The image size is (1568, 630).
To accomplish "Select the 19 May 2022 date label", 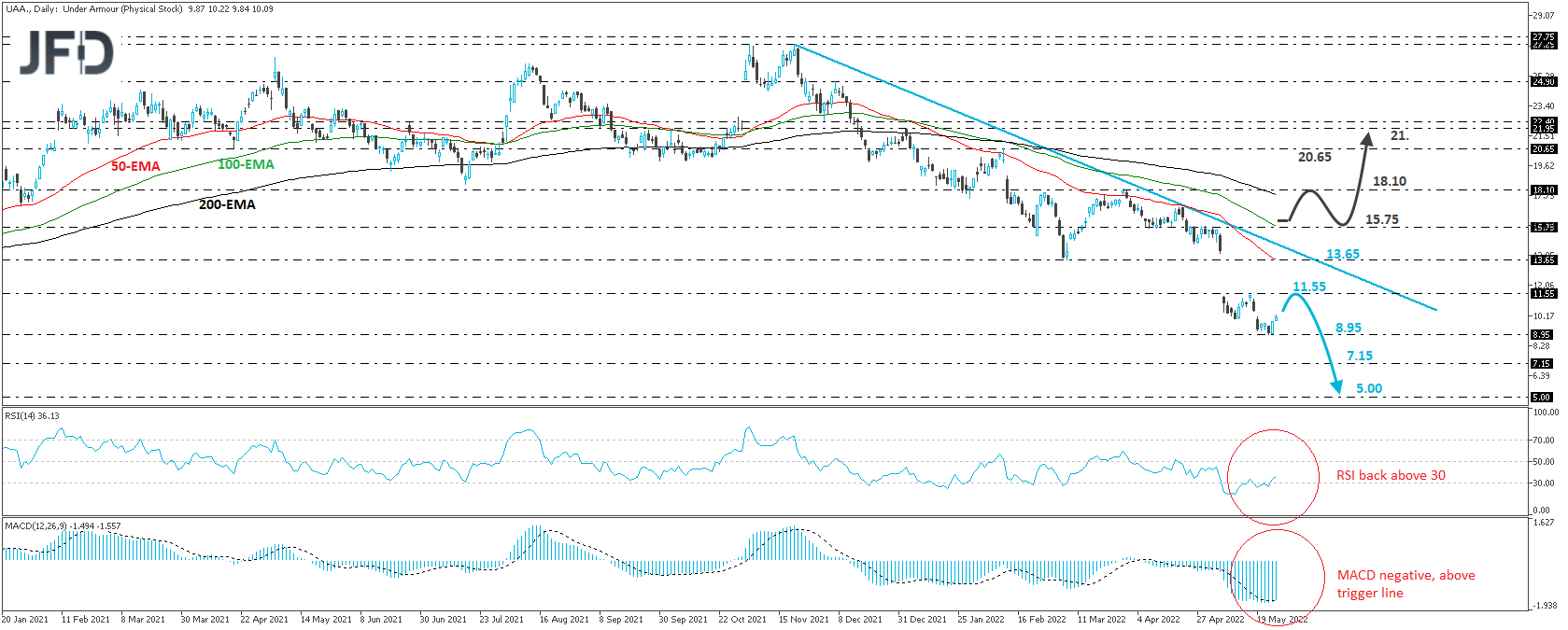I will [x=1282, y=619].
